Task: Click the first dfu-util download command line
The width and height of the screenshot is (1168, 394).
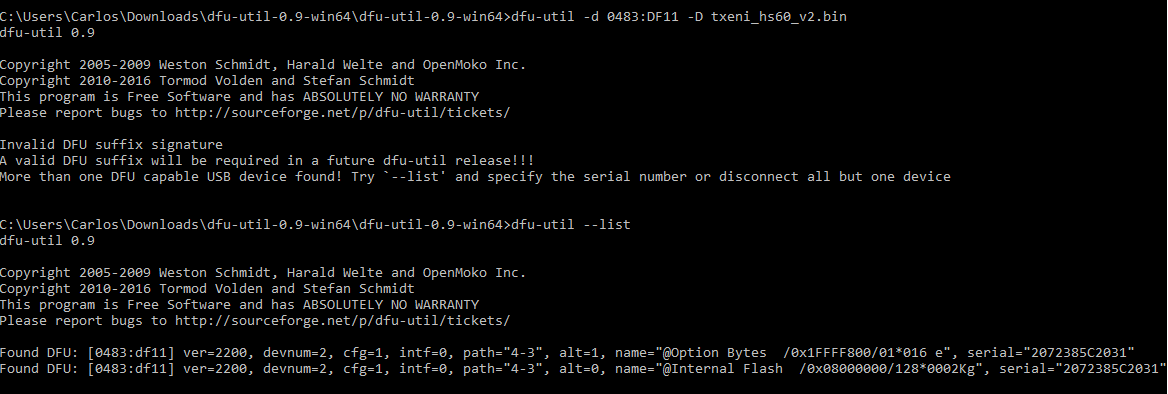Action: pyautogui.click(x=423, y=16)
